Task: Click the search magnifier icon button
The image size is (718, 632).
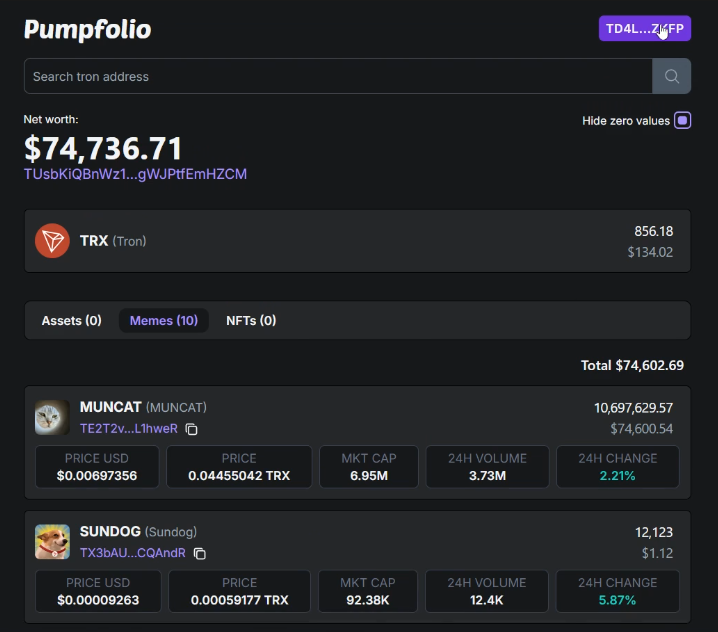Action: [671, 76]
